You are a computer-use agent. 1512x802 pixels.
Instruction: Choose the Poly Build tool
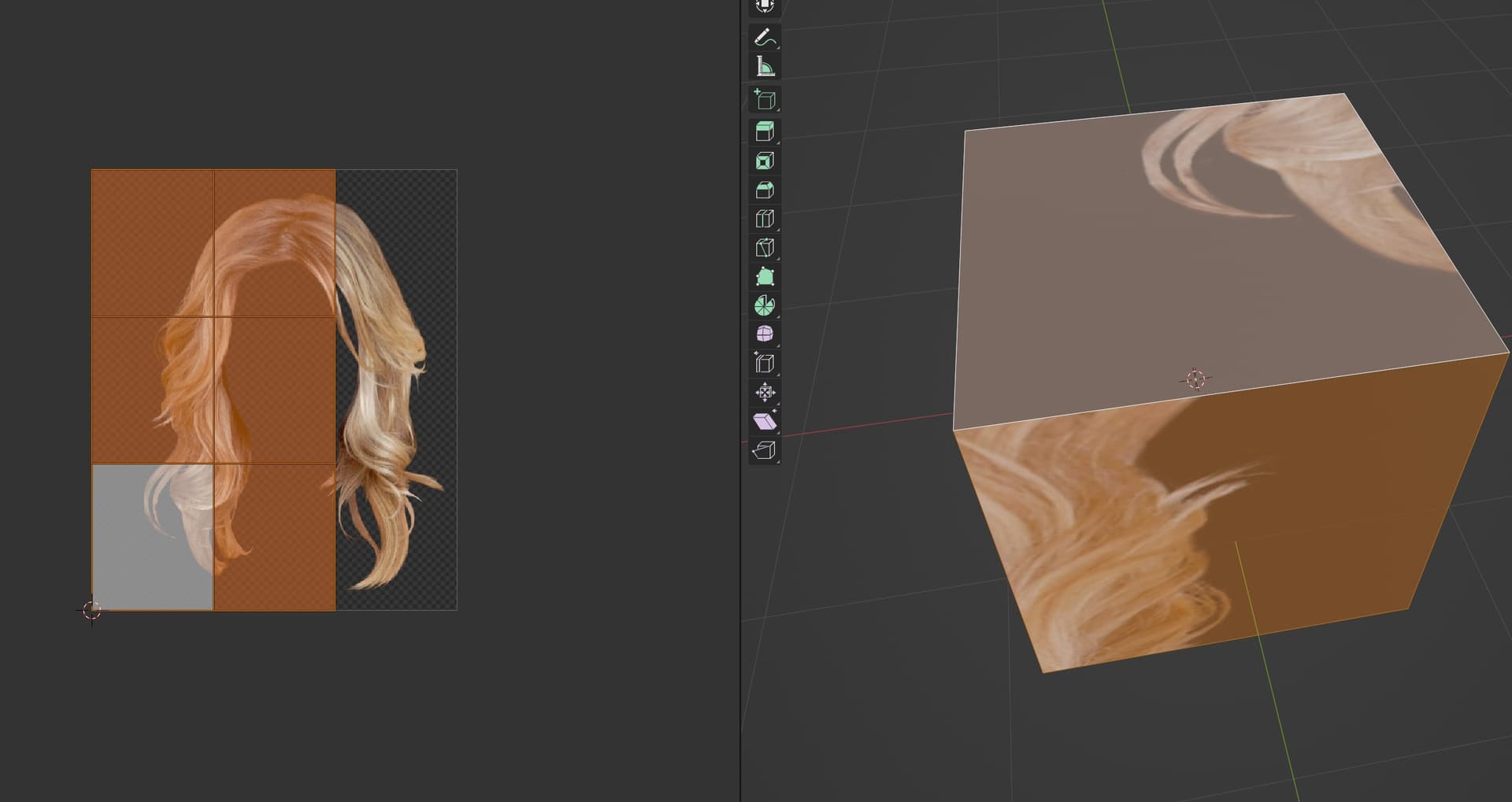tap(764, 277)
